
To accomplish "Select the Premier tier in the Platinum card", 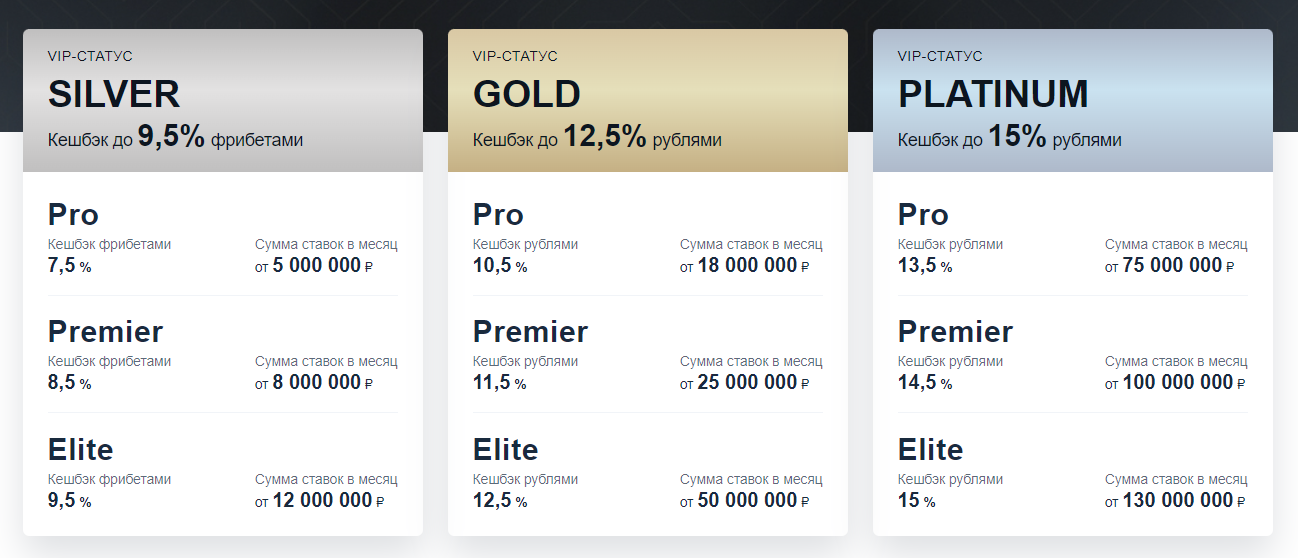I will point(1073,355).
